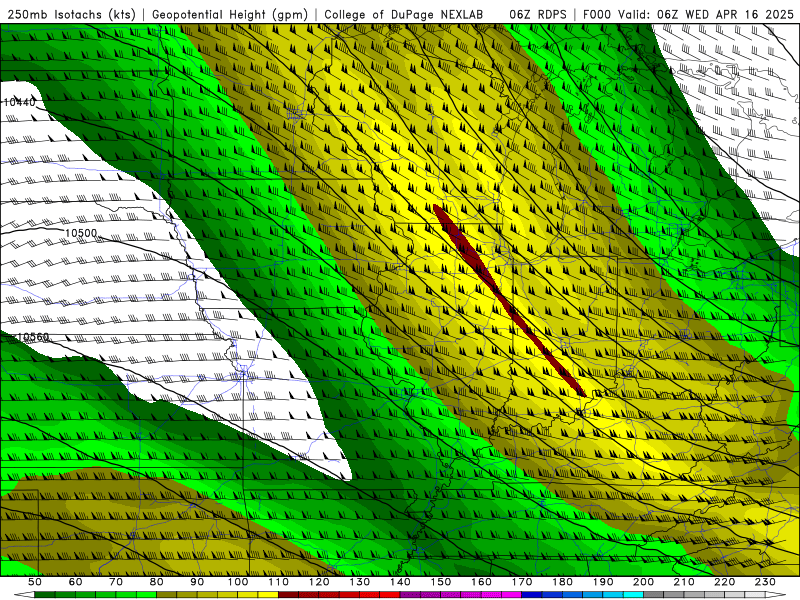Click the 10440 height contour label
This screenshot has width=800, height=600.
tap(19, 102)
